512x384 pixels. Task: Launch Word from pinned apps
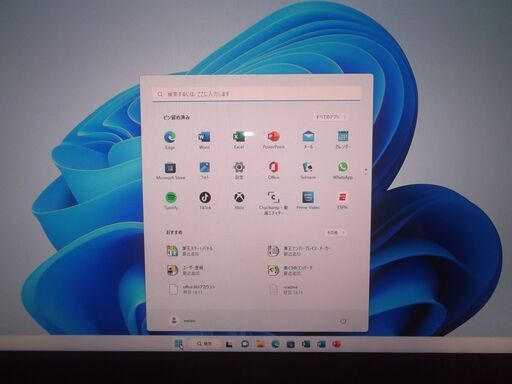tap(204, 137)
